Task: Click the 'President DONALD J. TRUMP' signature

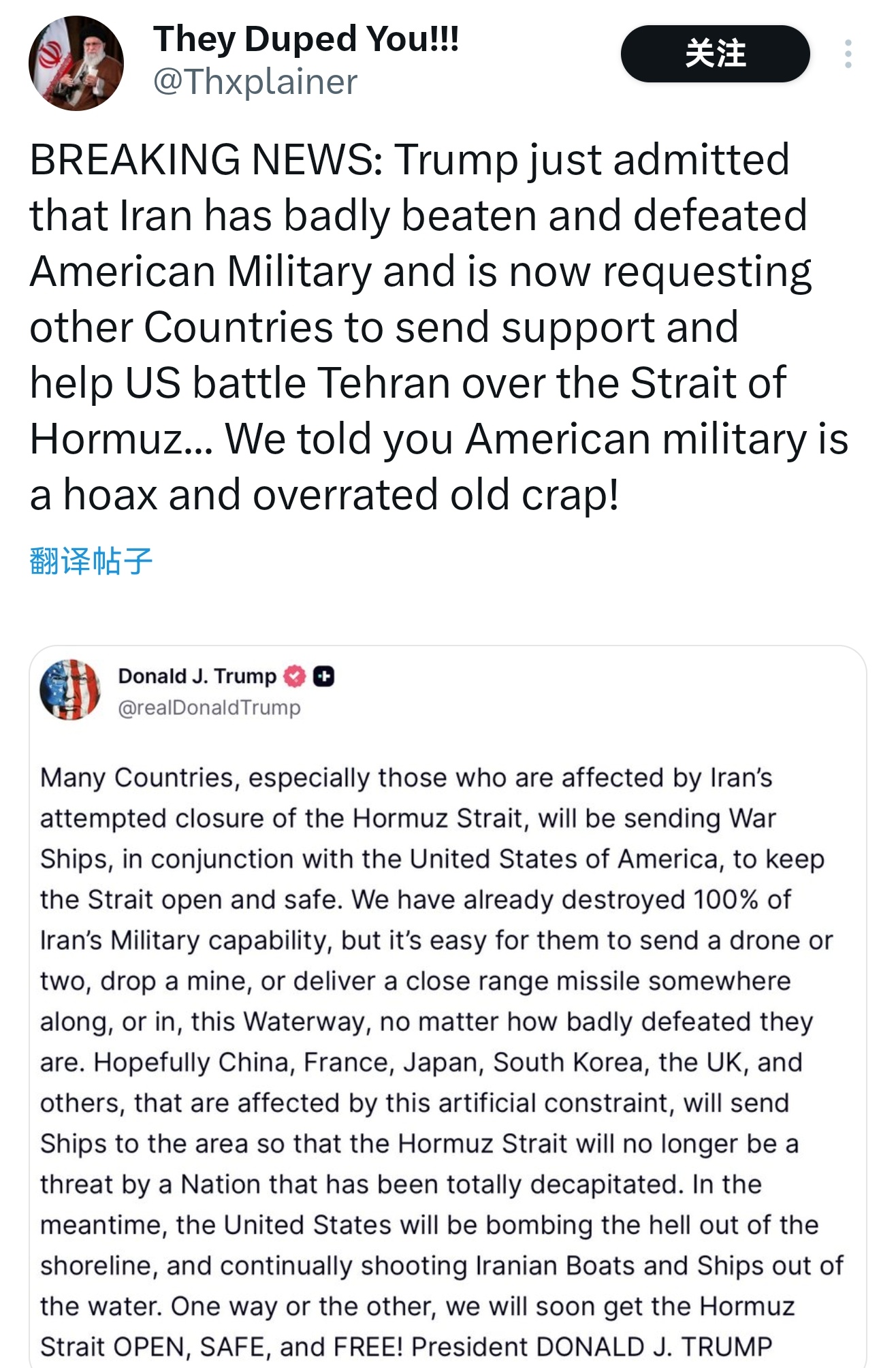Action: click(x=592, y=1347)
